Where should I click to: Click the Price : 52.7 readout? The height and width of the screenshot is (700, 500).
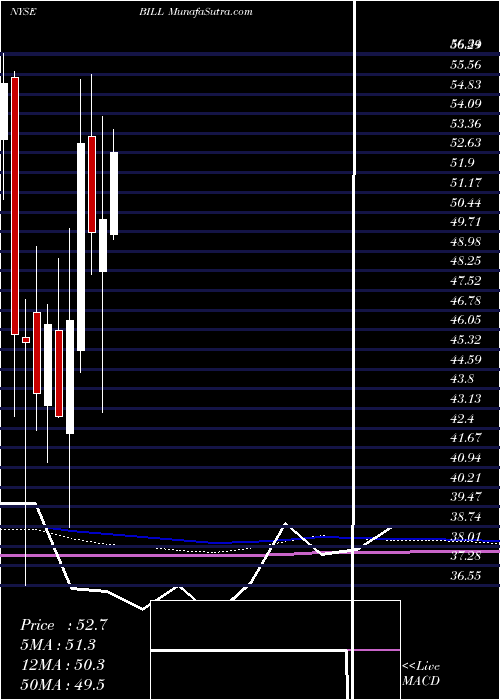point(64,625)
